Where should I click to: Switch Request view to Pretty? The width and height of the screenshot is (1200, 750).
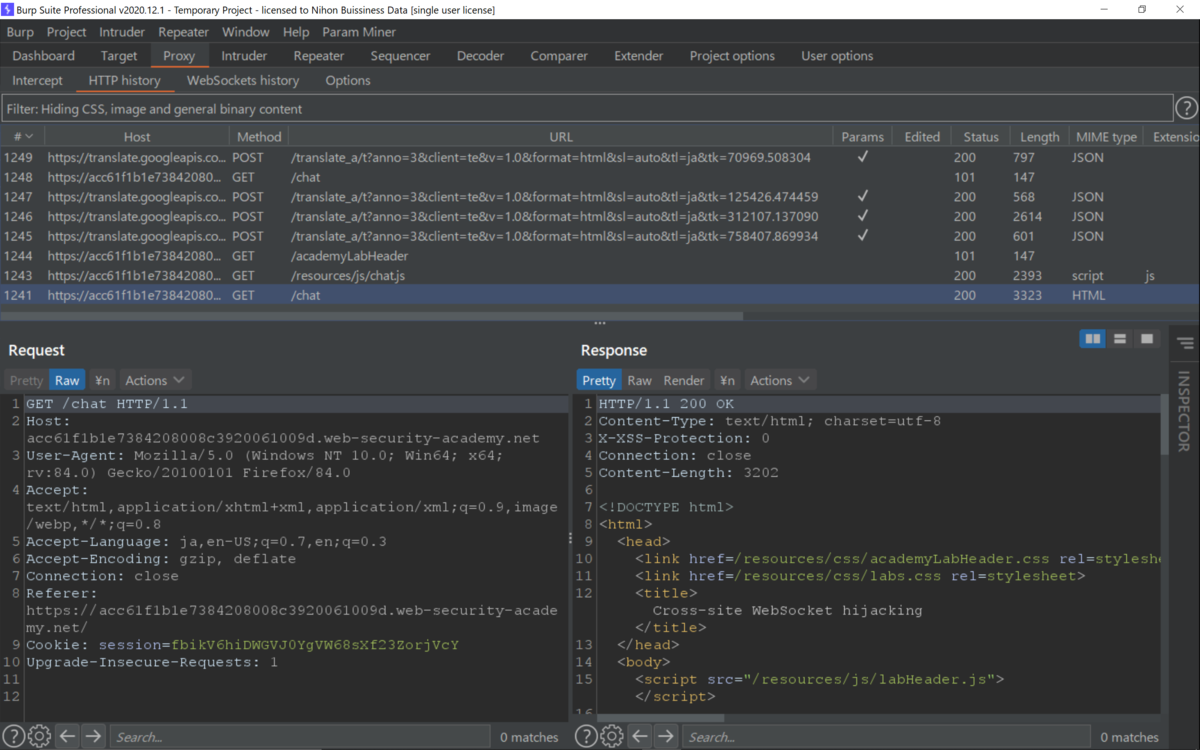26,380
